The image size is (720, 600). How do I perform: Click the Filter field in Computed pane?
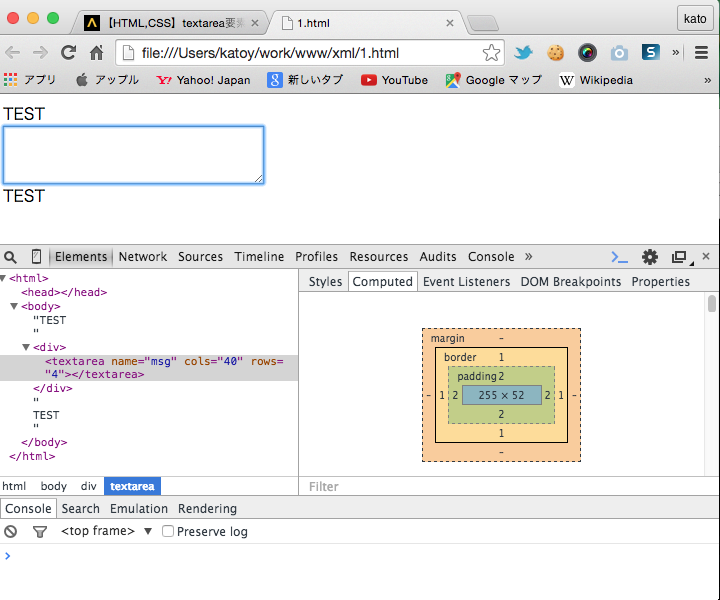[x=500, y=487]
